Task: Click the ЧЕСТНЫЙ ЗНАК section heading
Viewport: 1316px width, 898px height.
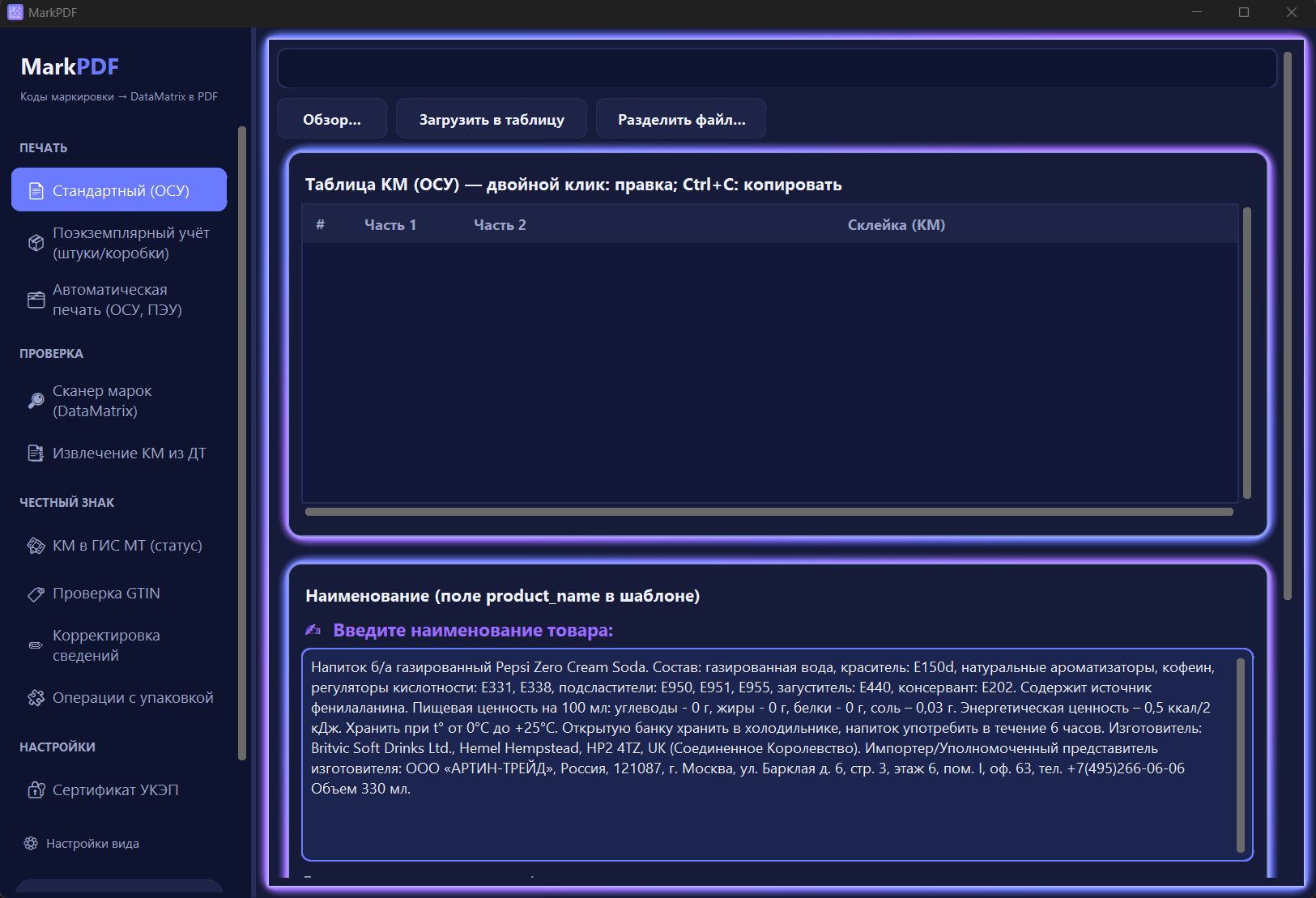Action: click(67, 503)
